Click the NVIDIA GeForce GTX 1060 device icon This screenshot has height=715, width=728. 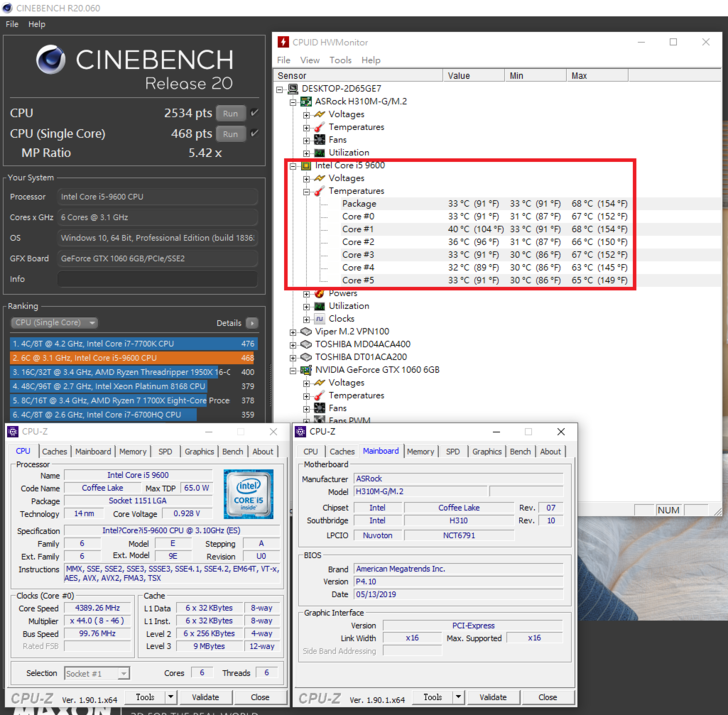click(306, 370)
